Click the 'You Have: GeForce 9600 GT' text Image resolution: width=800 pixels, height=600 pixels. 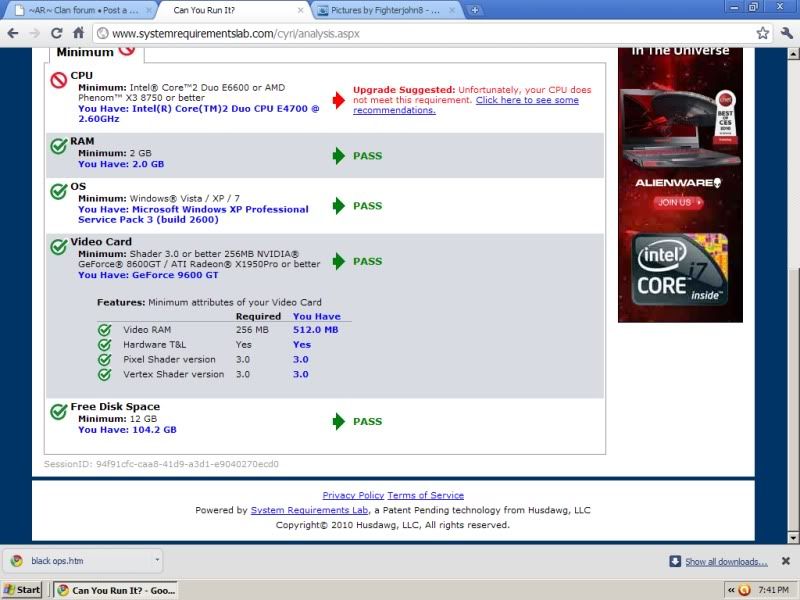[x=148, y=275]
